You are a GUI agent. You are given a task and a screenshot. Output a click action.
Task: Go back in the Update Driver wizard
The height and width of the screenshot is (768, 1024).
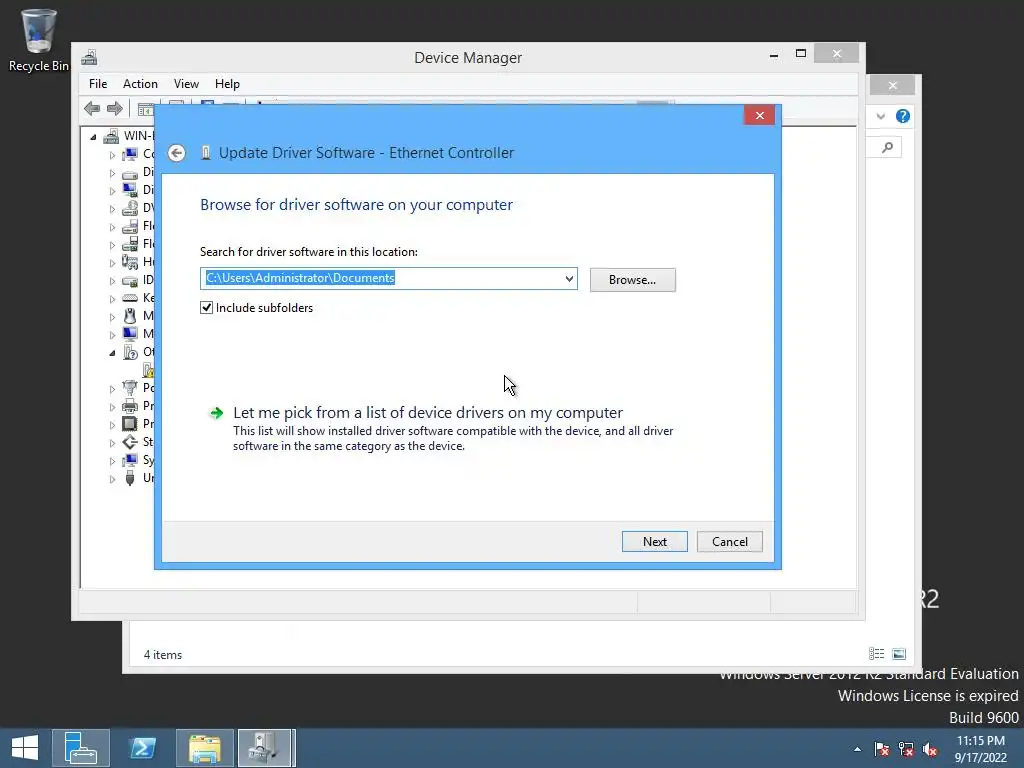pos(176,153)
